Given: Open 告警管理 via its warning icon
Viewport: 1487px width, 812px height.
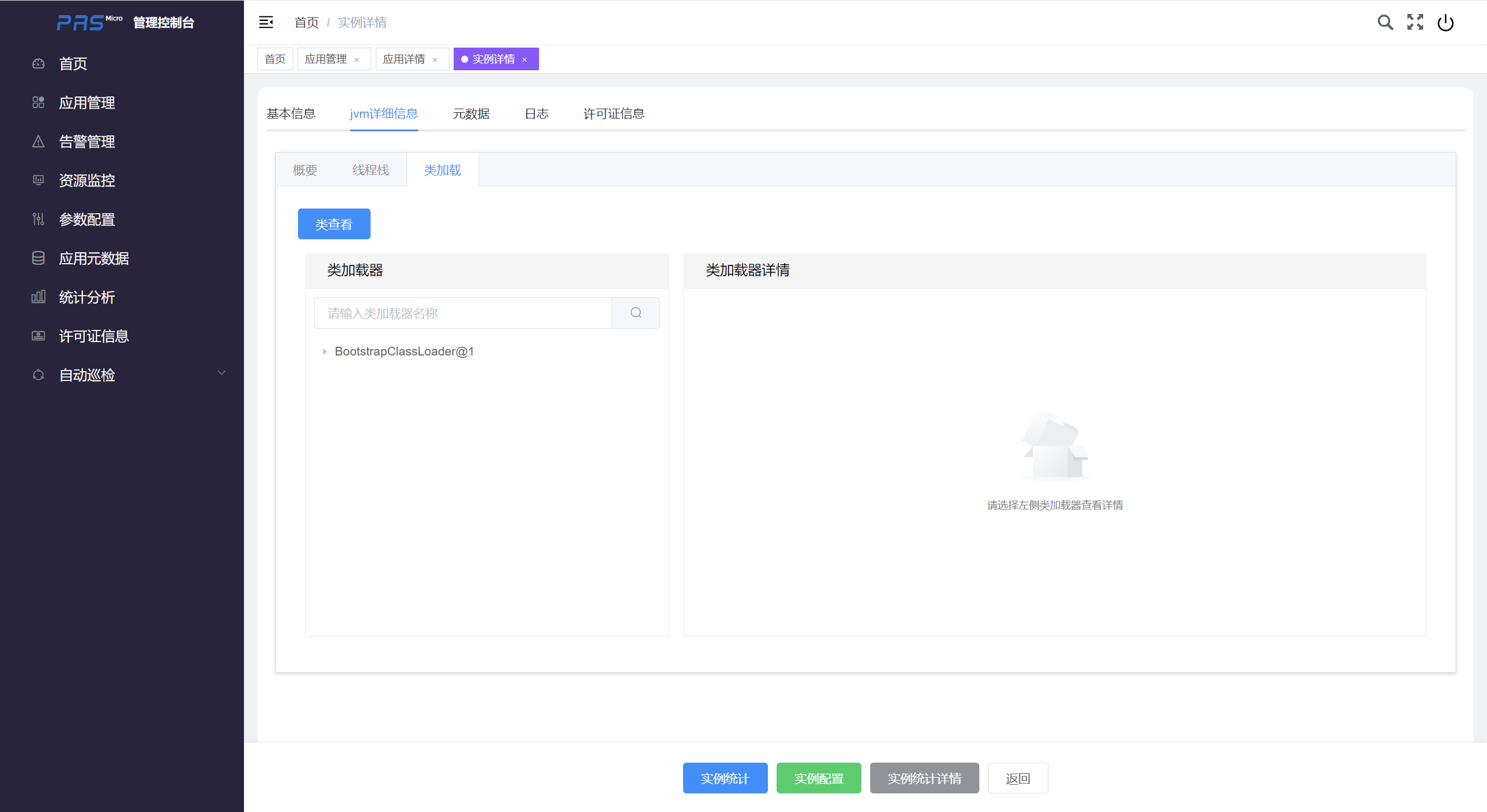Looking at the screenshot, I should tap(38, 142).
